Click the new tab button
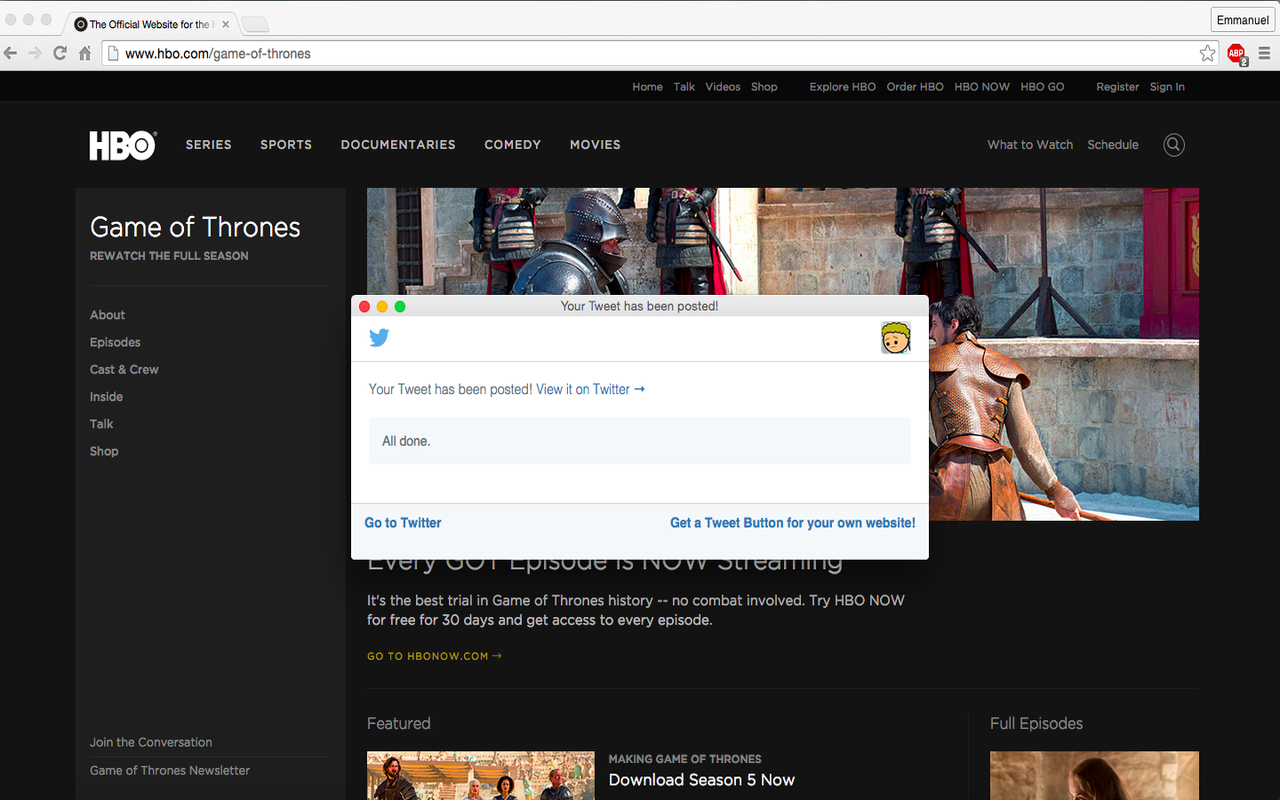 (255, 24)
